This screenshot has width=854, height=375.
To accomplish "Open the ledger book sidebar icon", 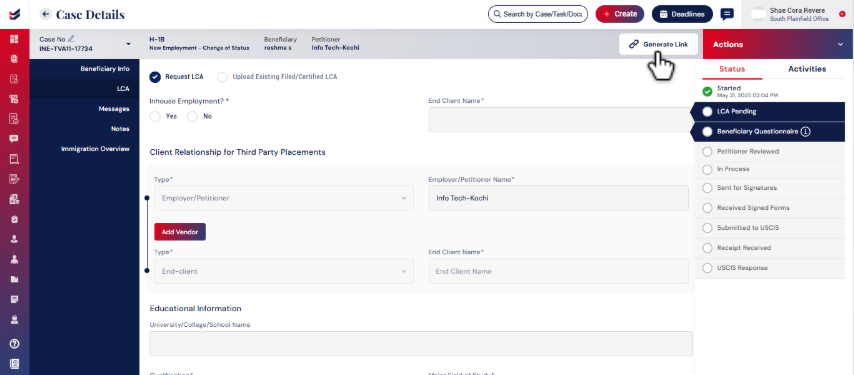I will [x=14, y=159].
